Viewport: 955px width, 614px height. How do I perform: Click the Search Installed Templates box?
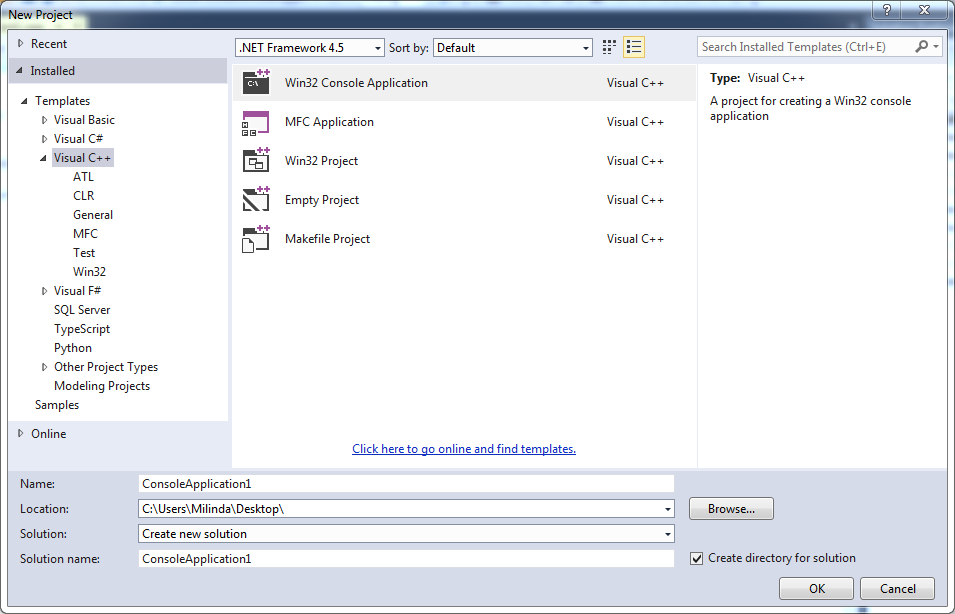coord(805,47)
